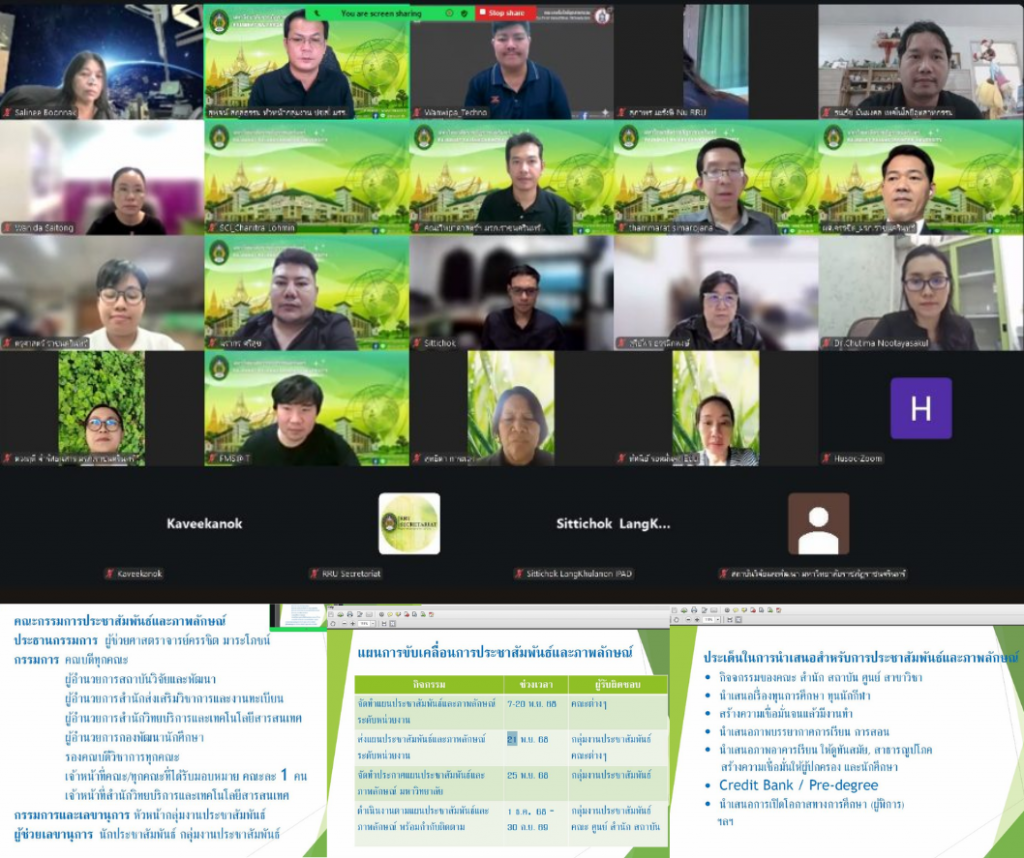1024x858 pixels.
Task: Click muted mic icon beside Salinee Boonnak
Action: [x=8, y=112]
